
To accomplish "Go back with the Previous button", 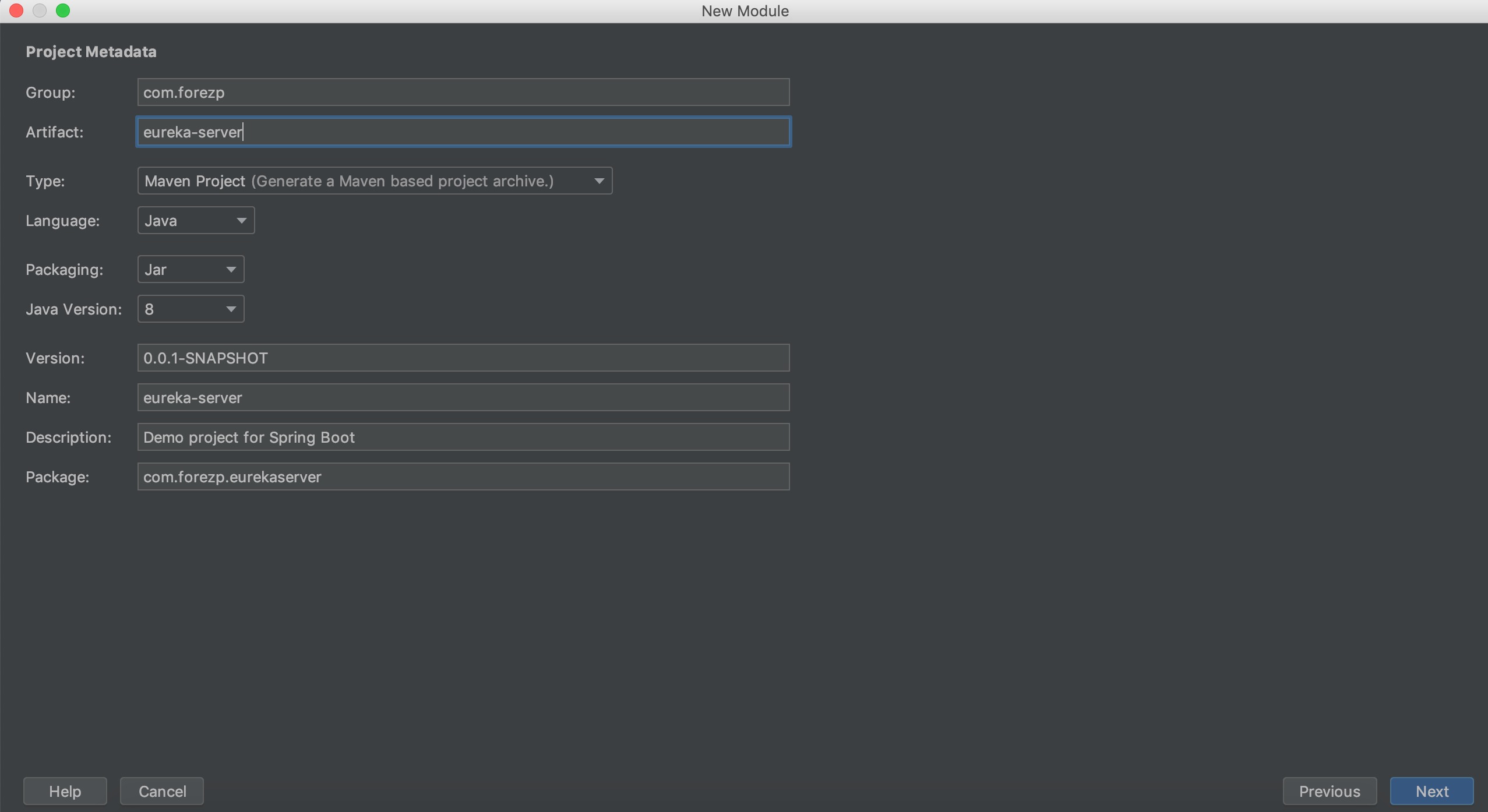I will (x=1329, y=791).
